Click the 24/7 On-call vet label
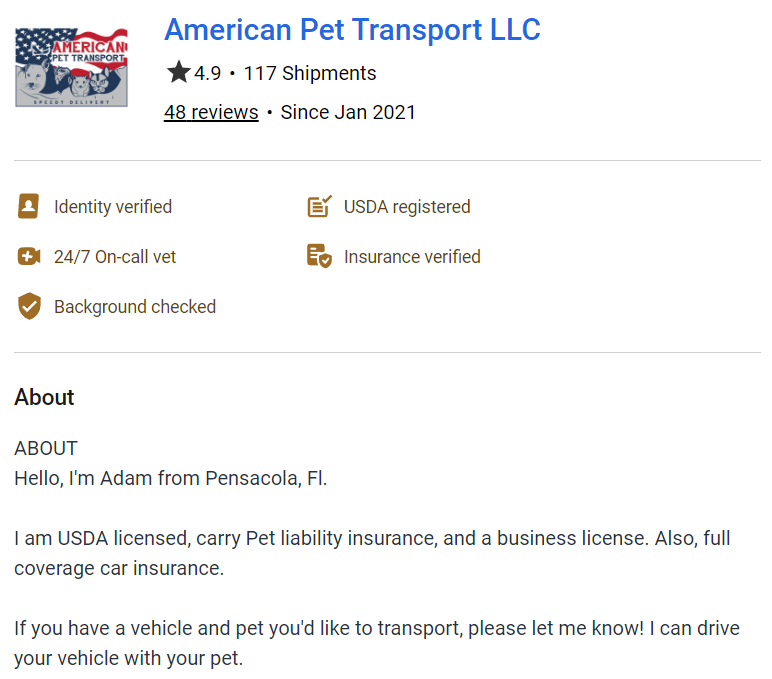 tap(115, 257)
